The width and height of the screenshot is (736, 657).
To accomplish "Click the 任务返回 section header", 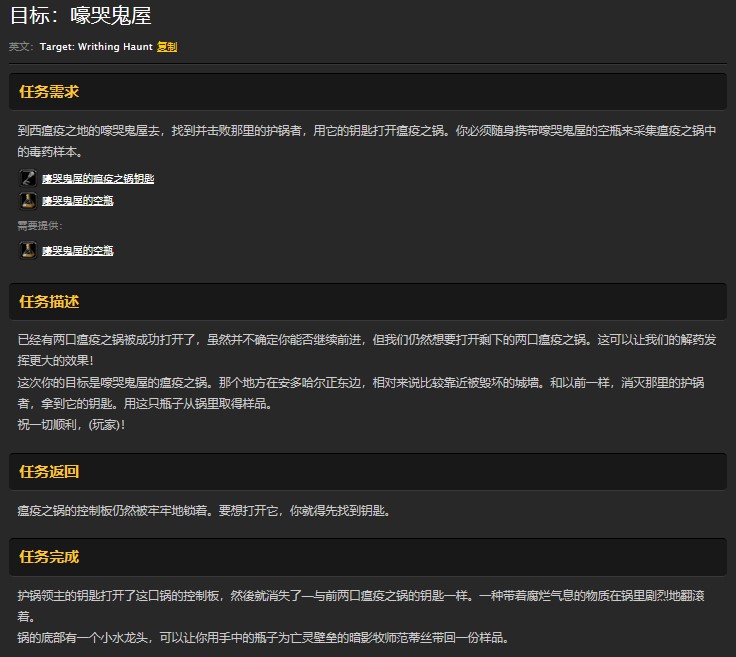I will 49,472.
